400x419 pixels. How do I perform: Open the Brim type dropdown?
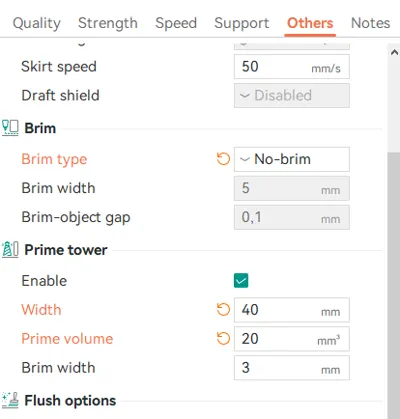point(292,159)
